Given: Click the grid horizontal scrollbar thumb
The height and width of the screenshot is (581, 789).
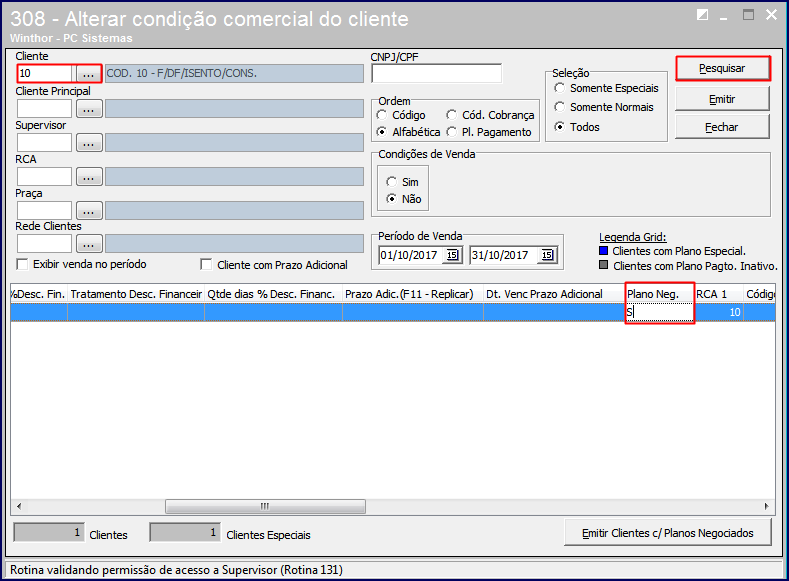Looking at the screenshot, I should point(265,506).
